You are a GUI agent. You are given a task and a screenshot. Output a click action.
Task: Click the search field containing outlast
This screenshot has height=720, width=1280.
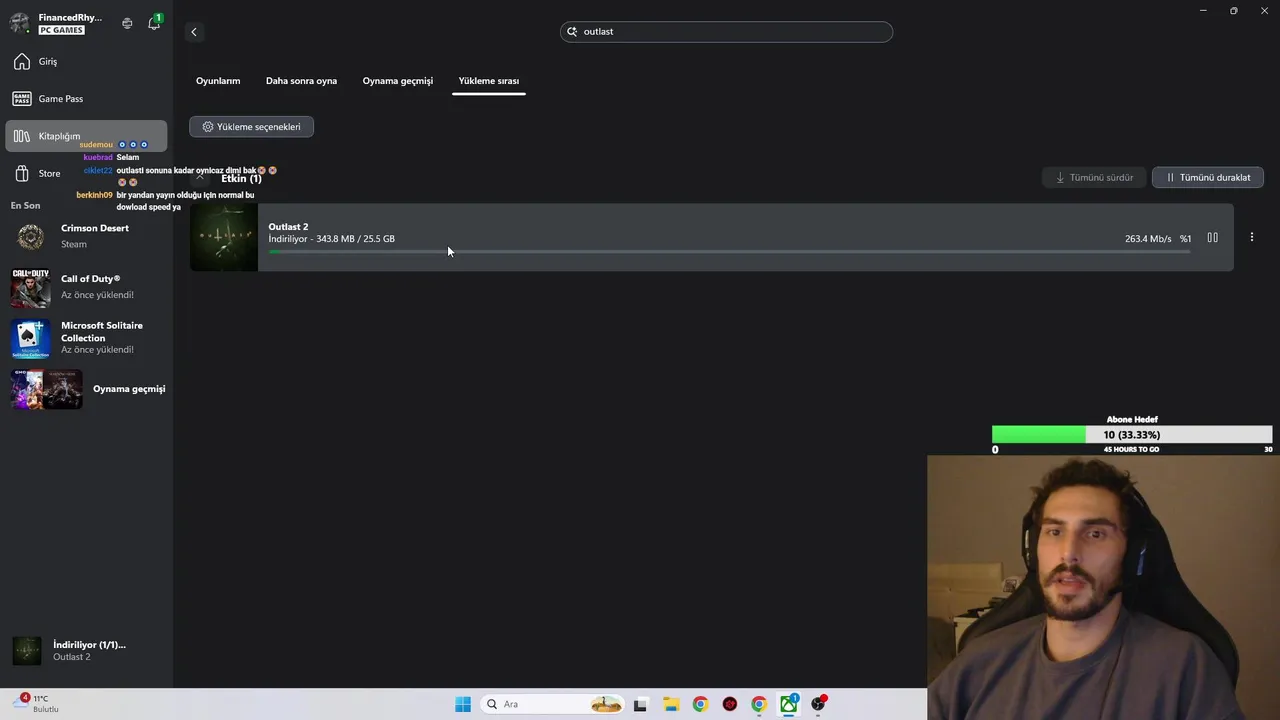pyautogui.click(x=726, y=32)
